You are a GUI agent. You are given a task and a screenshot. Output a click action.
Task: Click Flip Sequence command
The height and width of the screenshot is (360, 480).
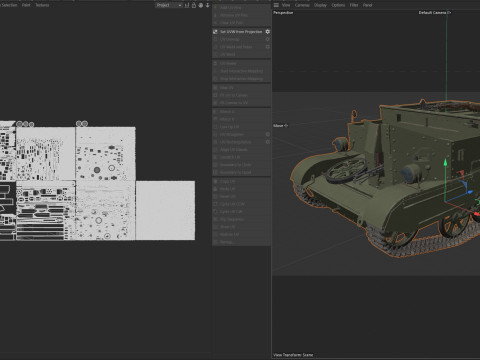pyautogui.click(x=241, y=219)
